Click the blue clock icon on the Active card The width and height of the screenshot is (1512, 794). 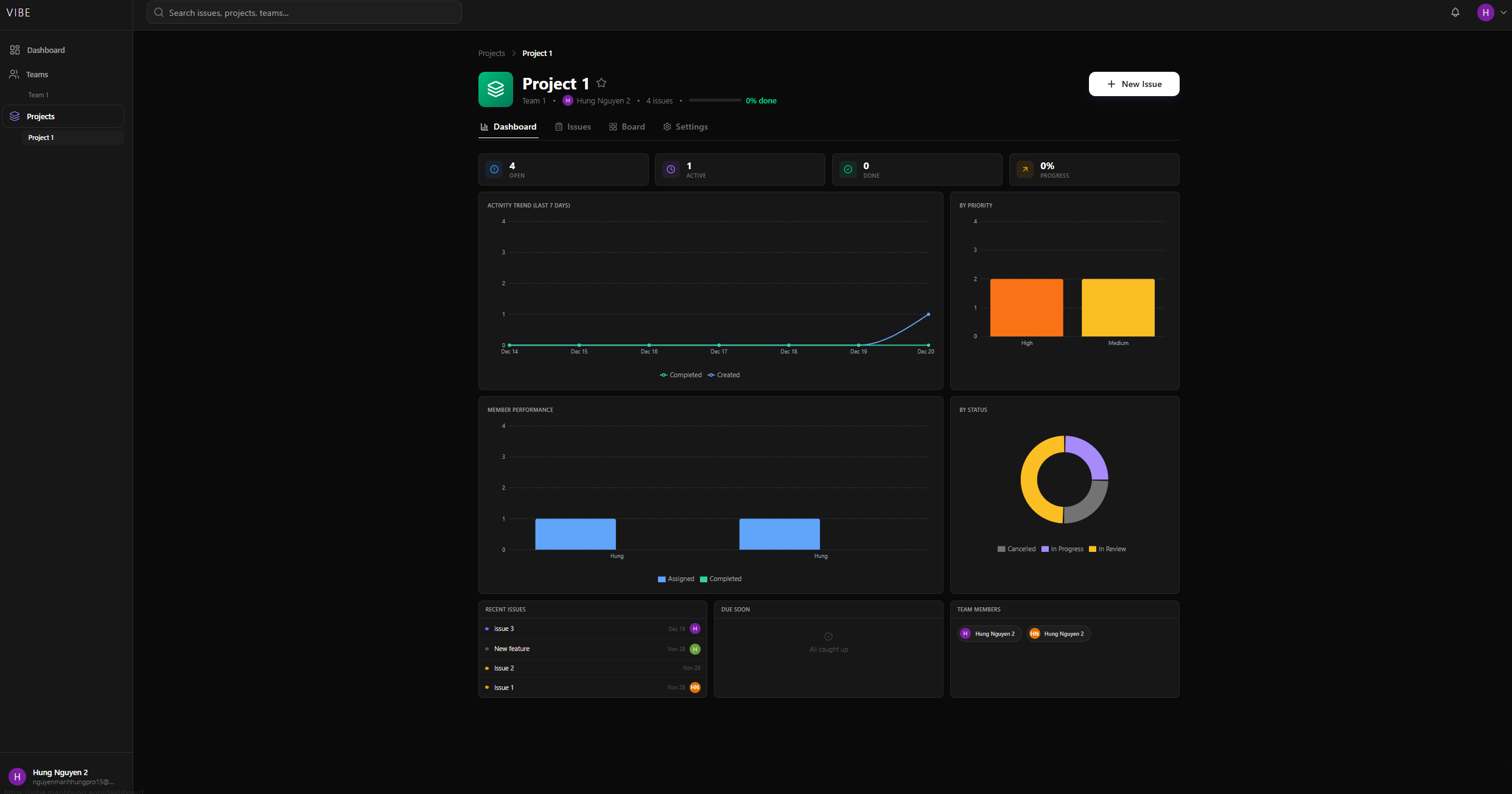pos(670,169)
